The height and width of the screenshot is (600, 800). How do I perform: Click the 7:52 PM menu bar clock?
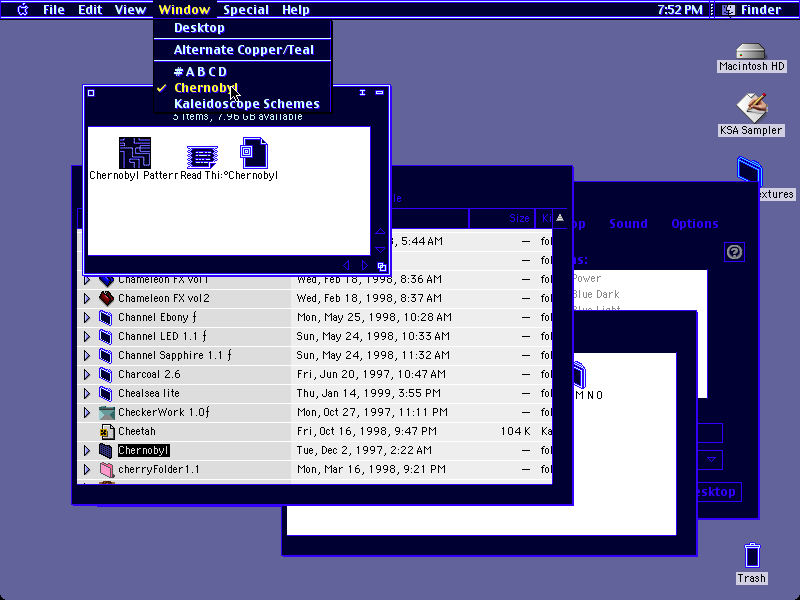[680, 10]
